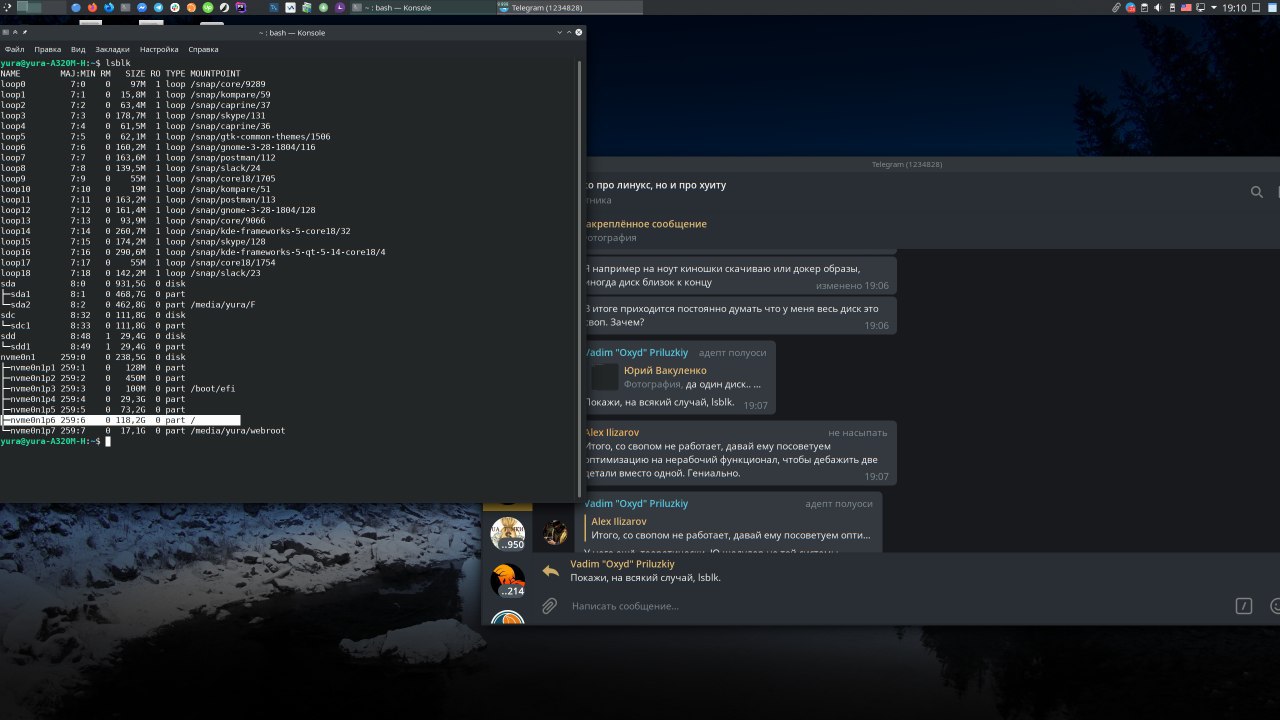Viewport: 1280px width, 720px height.
Task: Click the green Upwork icon in the panel
Action: [207, 7]
